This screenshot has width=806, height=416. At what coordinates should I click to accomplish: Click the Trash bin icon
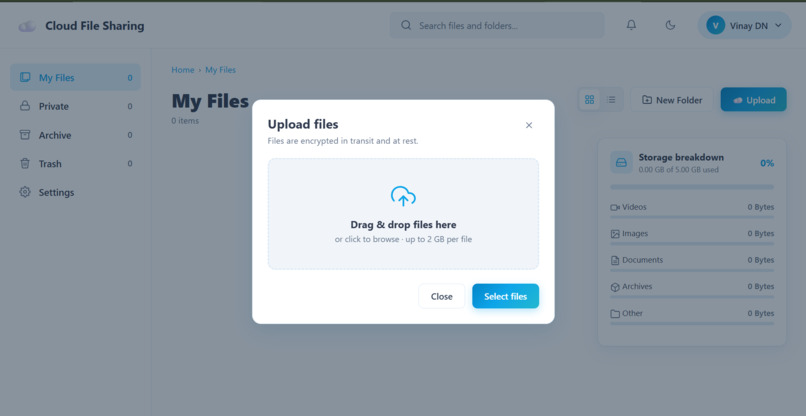pyautogui.click(x=25, y=164)
